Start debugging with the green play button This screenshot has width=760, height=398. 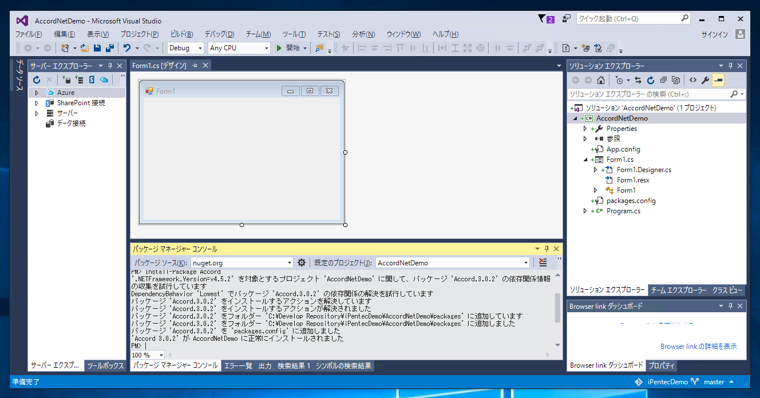(279, 48)
